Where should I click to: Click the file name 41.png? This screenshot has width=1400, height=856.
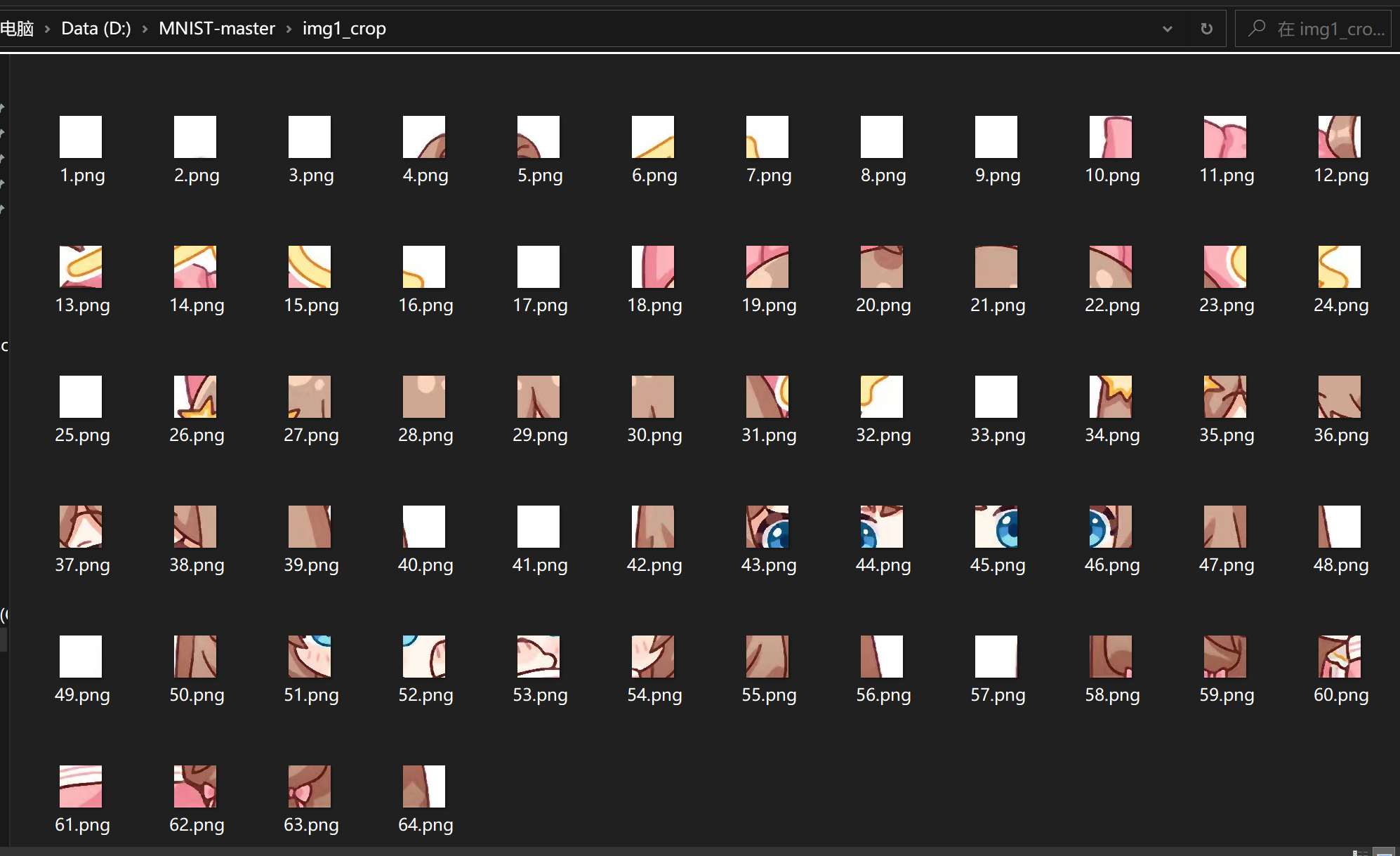click(540, 565)
